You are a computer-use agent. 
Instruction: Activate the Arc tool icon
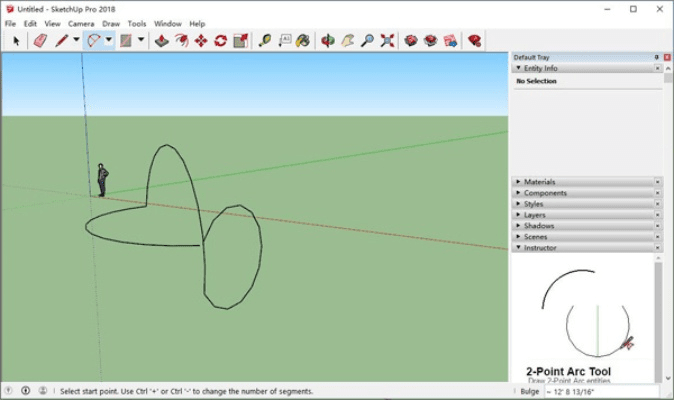point(94,41)
